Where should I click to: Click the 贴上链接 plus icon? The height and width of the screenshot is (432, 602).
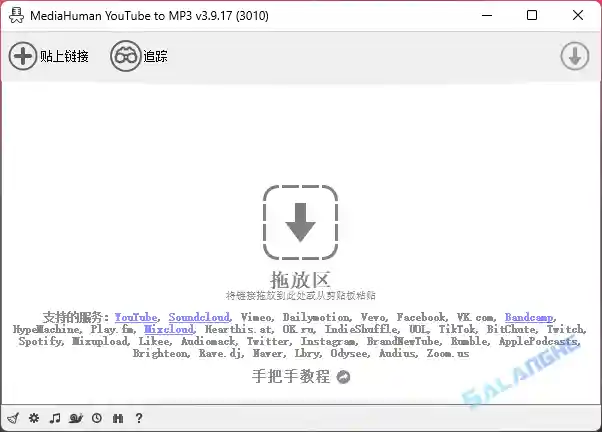[23, 56]
